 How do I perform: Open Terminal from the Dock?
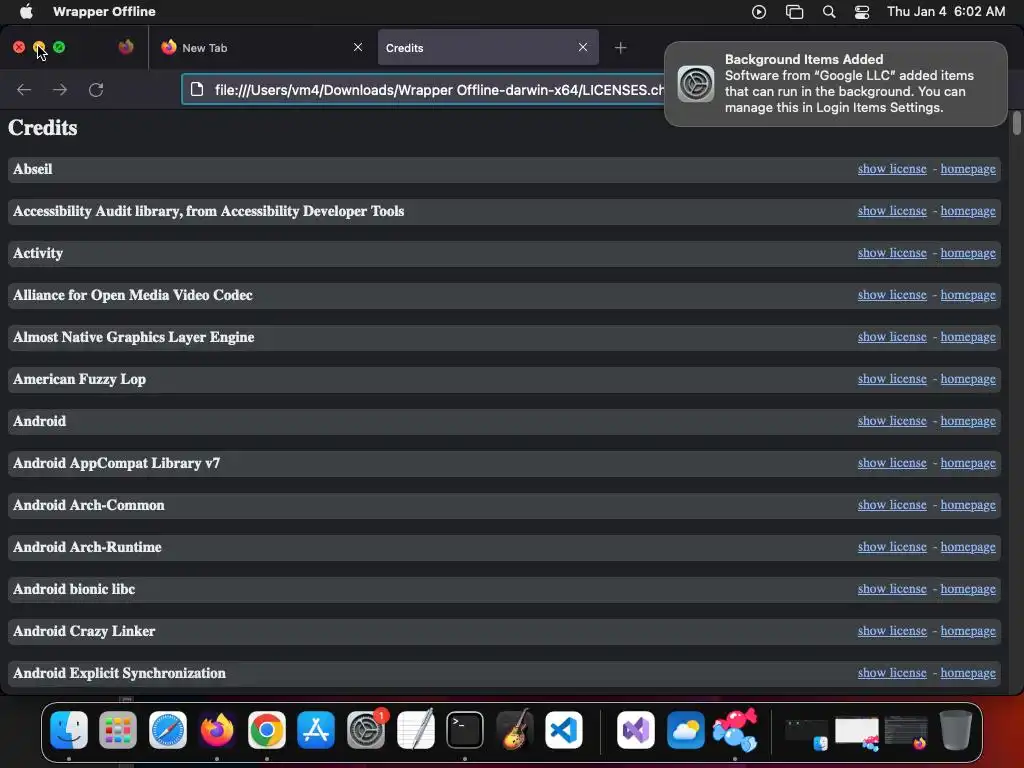pyautogui.click(x=464, y=729)
